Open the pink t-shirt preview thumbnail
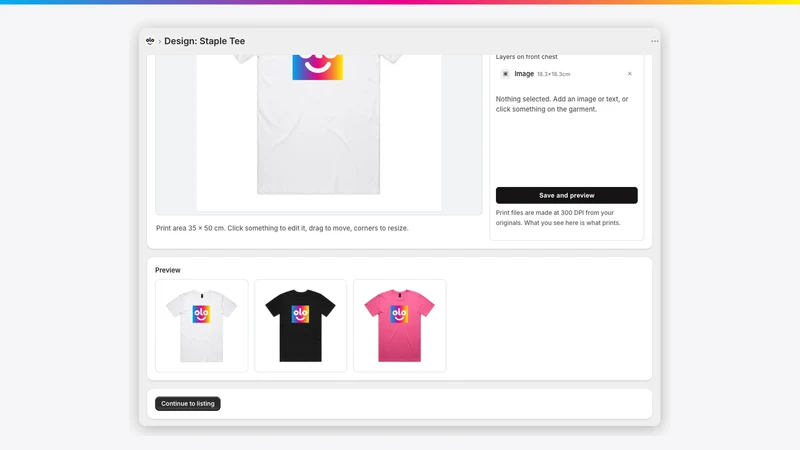 (399, 326)
